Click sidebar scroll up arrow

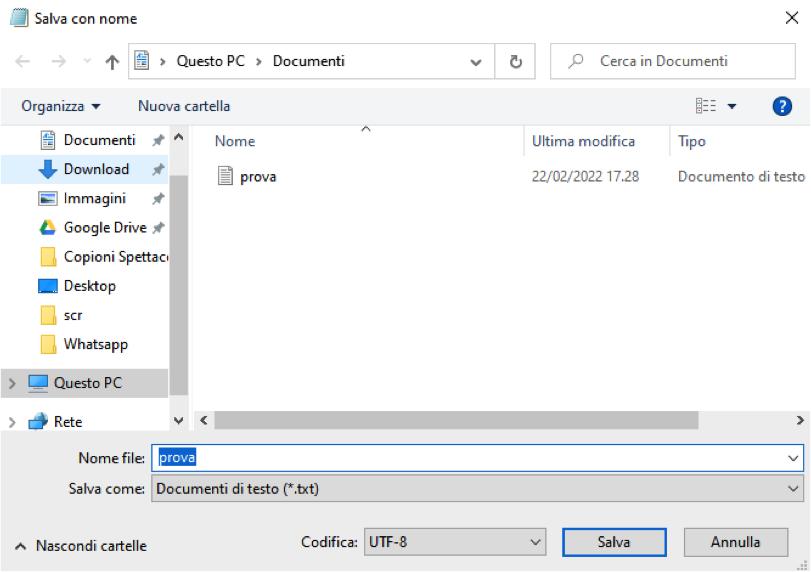179,138
